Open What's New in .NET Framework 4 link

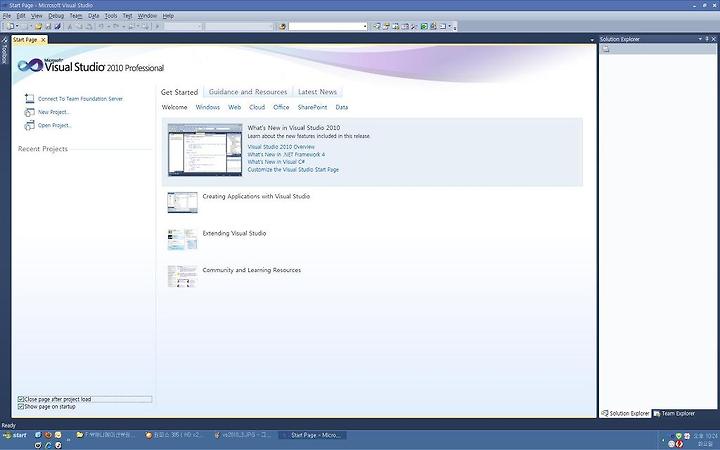pyautogui.click(x=286, y=154)
